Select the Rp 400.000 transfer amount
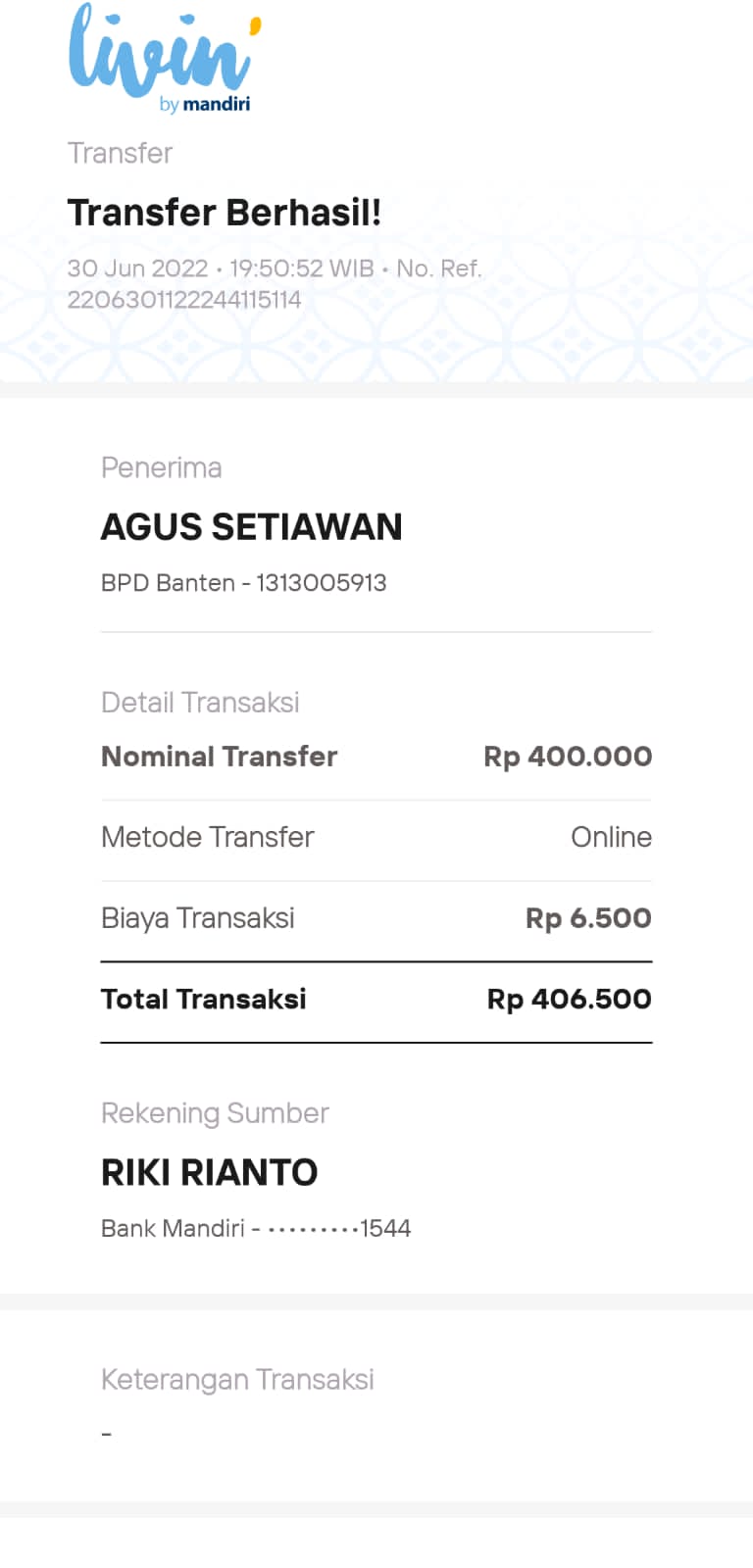This screenshot has height=1568, width=753. tap(568, 757)
